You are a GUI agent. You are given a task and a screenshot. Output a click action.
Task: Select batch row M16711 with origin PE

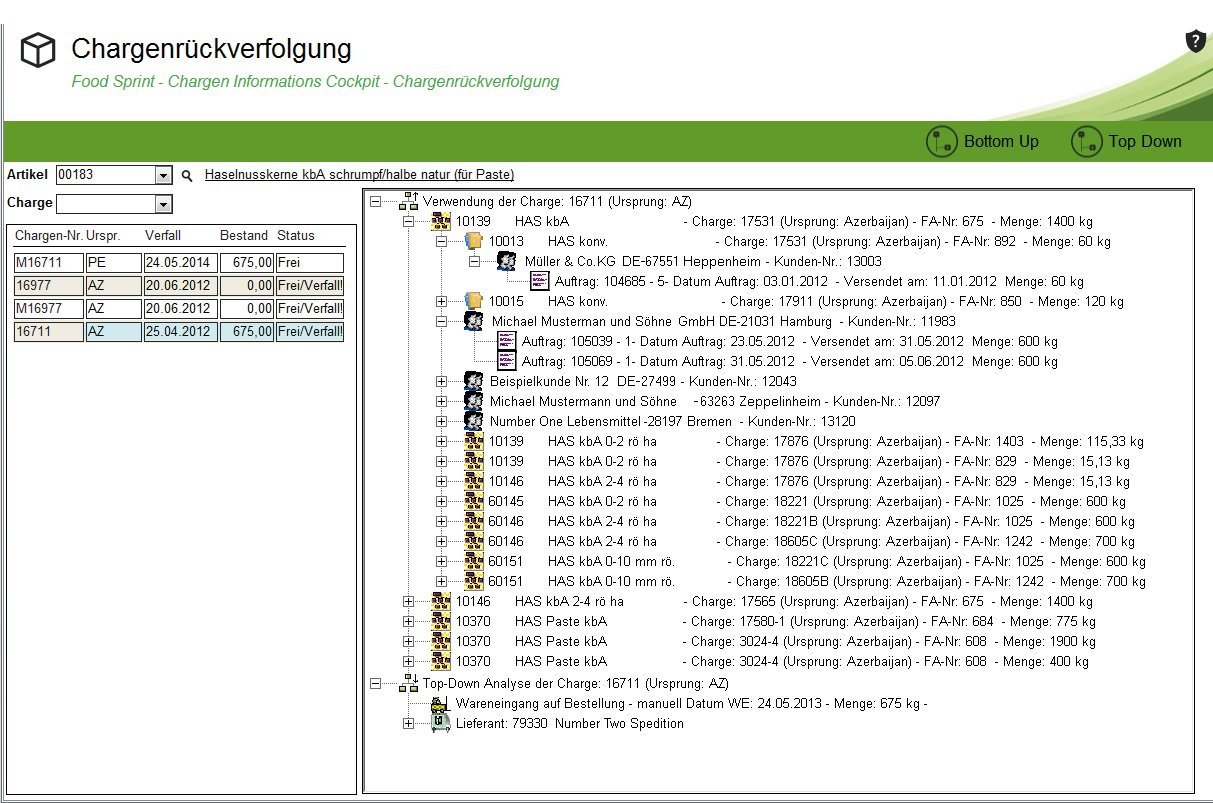pos(48,263)
